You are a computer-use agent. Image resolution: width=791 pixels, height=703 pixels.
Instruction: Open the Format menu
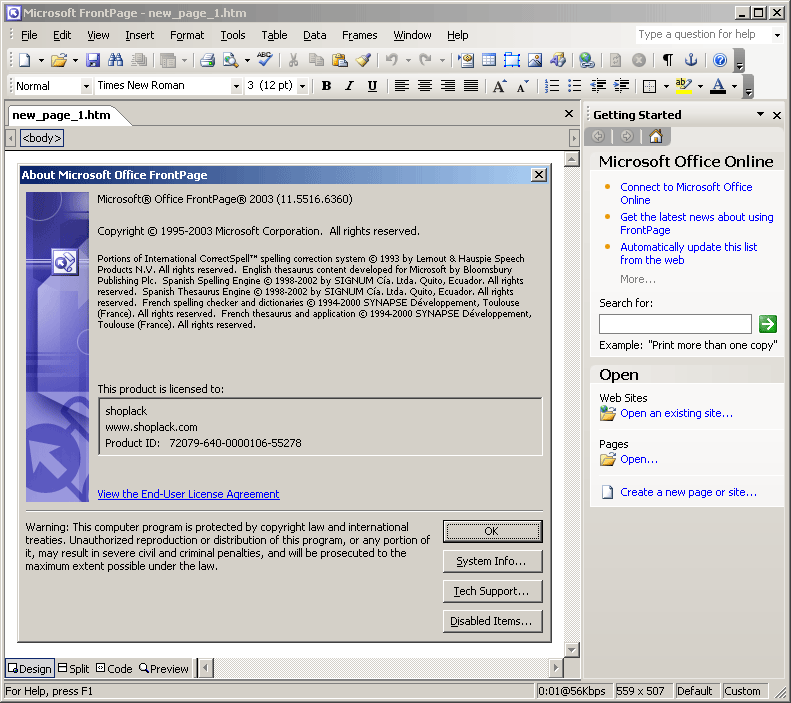coord(187,35)
